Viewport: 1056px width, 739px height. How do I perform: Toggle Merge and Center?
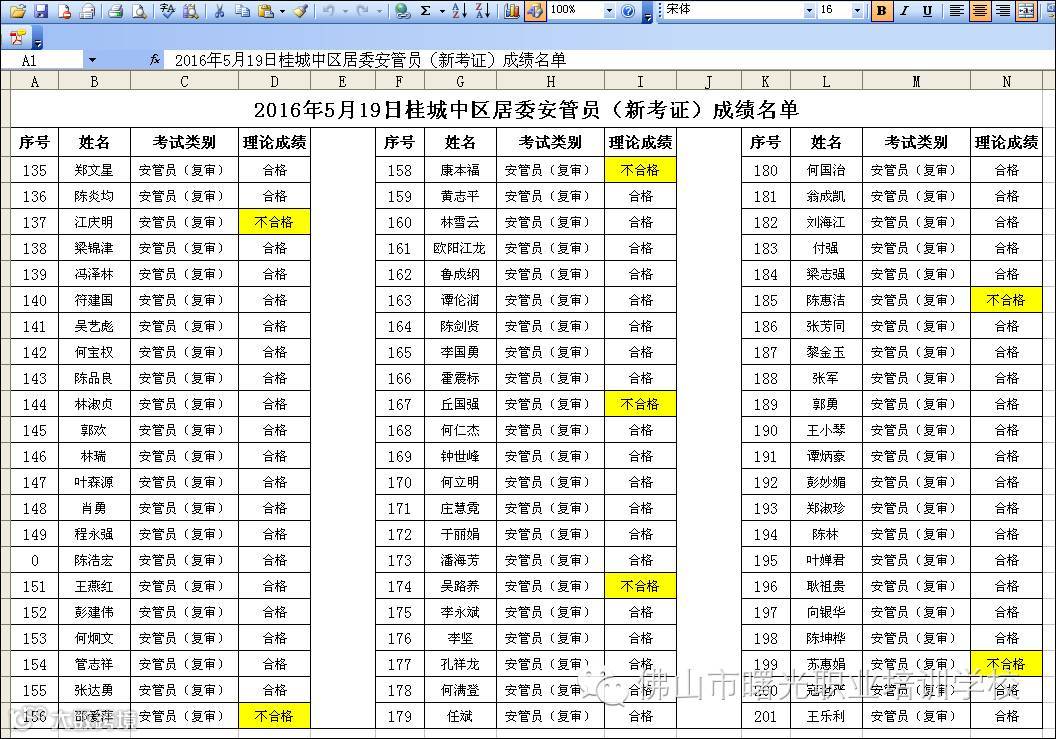click(x=1026, y=11)
